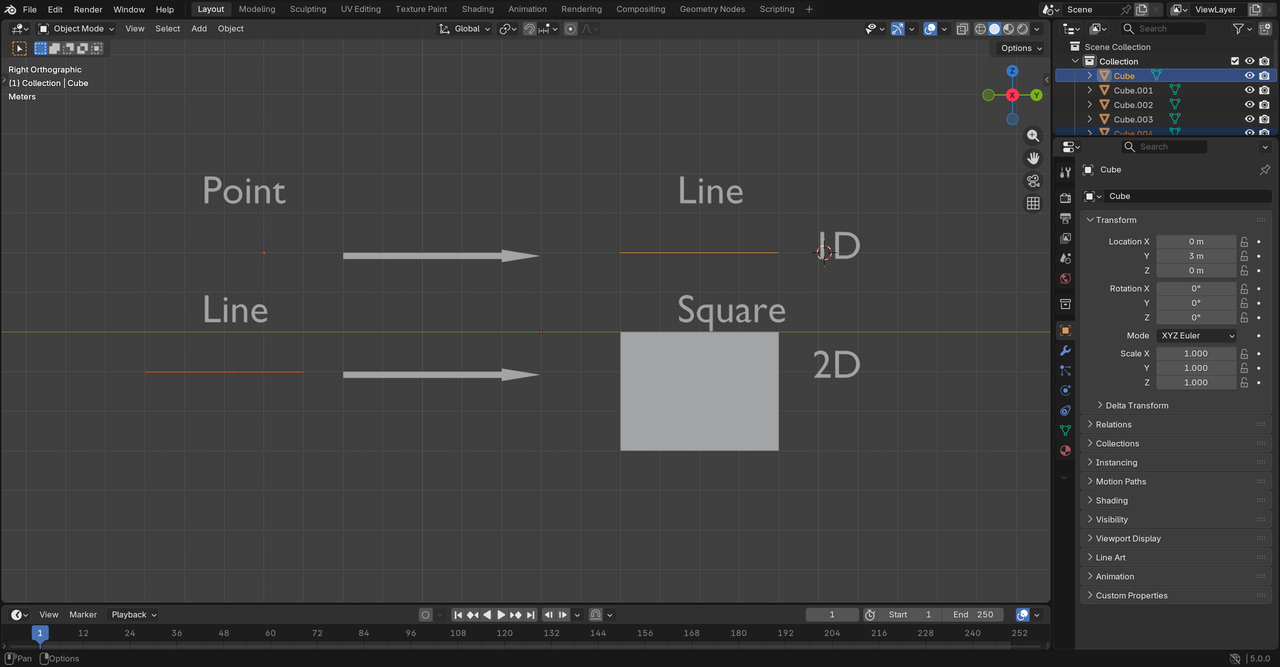Open the Material properties tab
The height and width of the screenshot is (667, 1280).
pyautogui.click(x=1065, y=450)
